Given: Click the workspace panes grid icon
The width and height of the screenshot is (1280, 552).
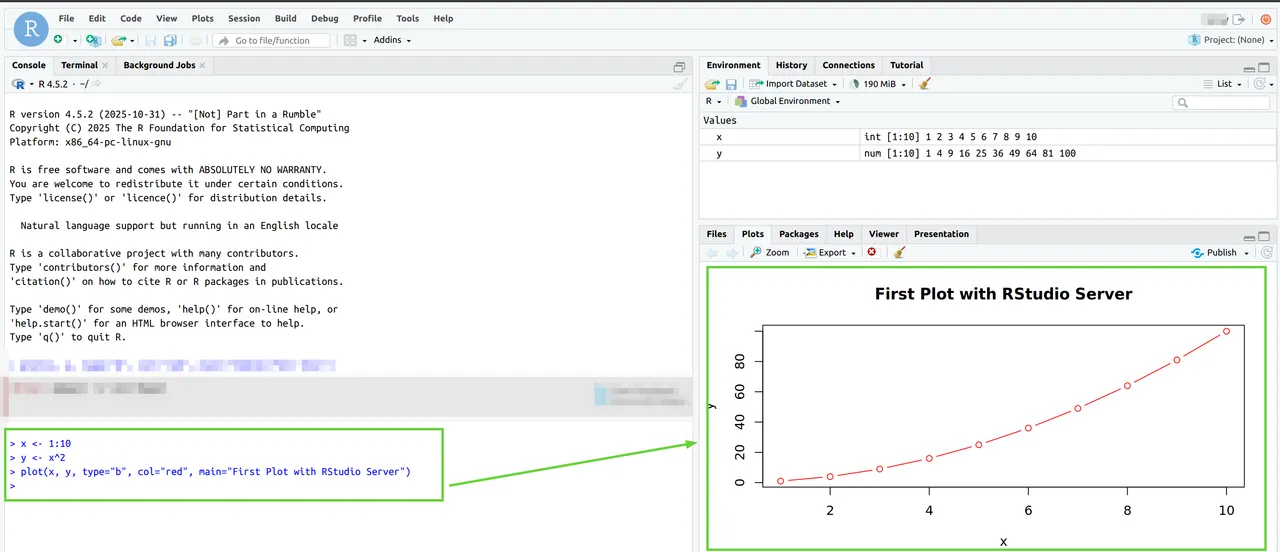Looking at the screenshot, I should pos(350,40).
